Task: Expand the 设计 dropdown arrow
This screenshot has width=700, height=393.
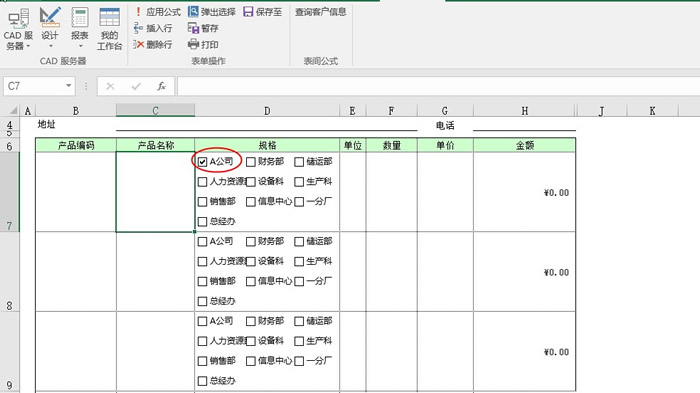Action: 50,46
